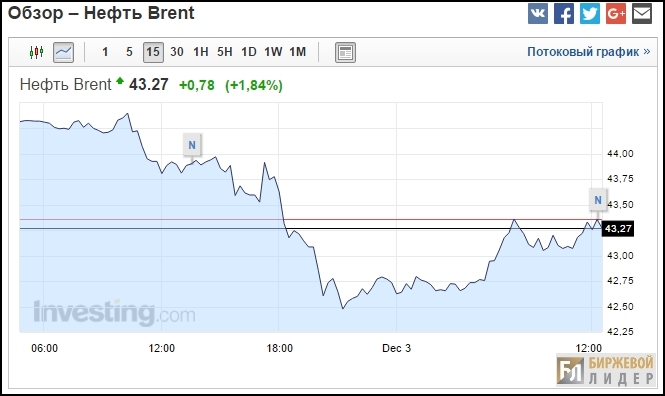This screenshot has width=665, height=396.
Task: Toggle the 15 minute interval
Action: tap(153, 53)
